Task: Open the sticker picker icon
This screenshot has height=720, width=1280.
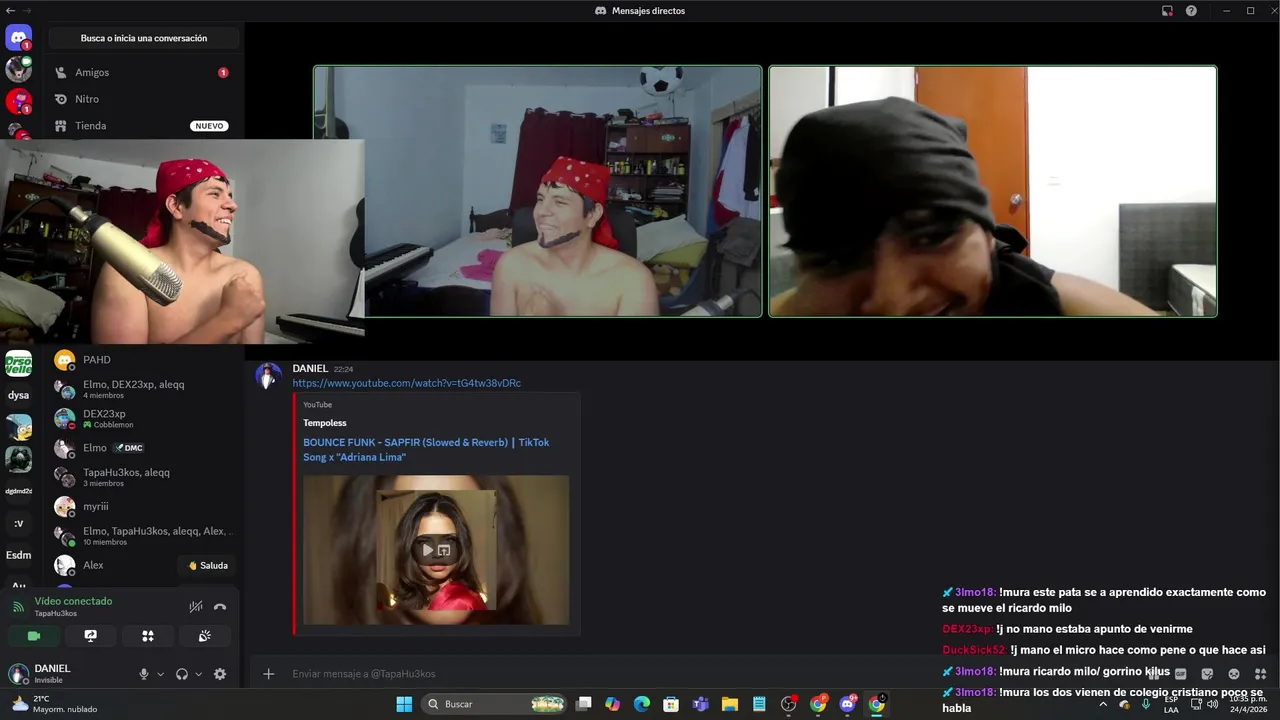Action: 1207,674
